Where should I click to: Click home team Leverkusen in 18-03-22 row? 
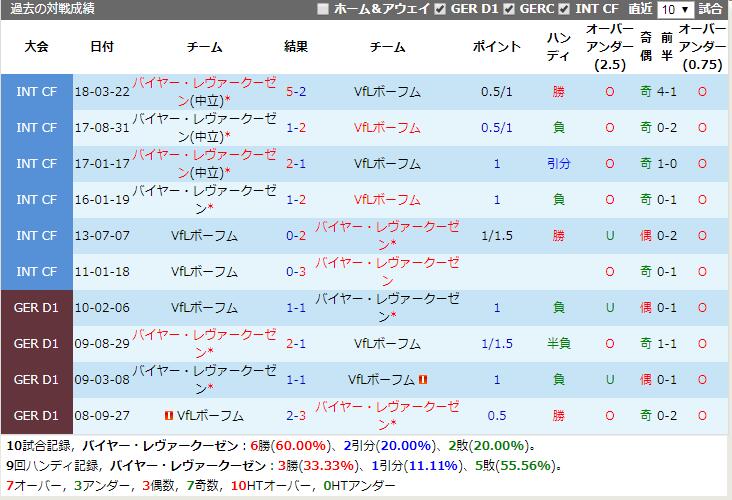point(204,92)
